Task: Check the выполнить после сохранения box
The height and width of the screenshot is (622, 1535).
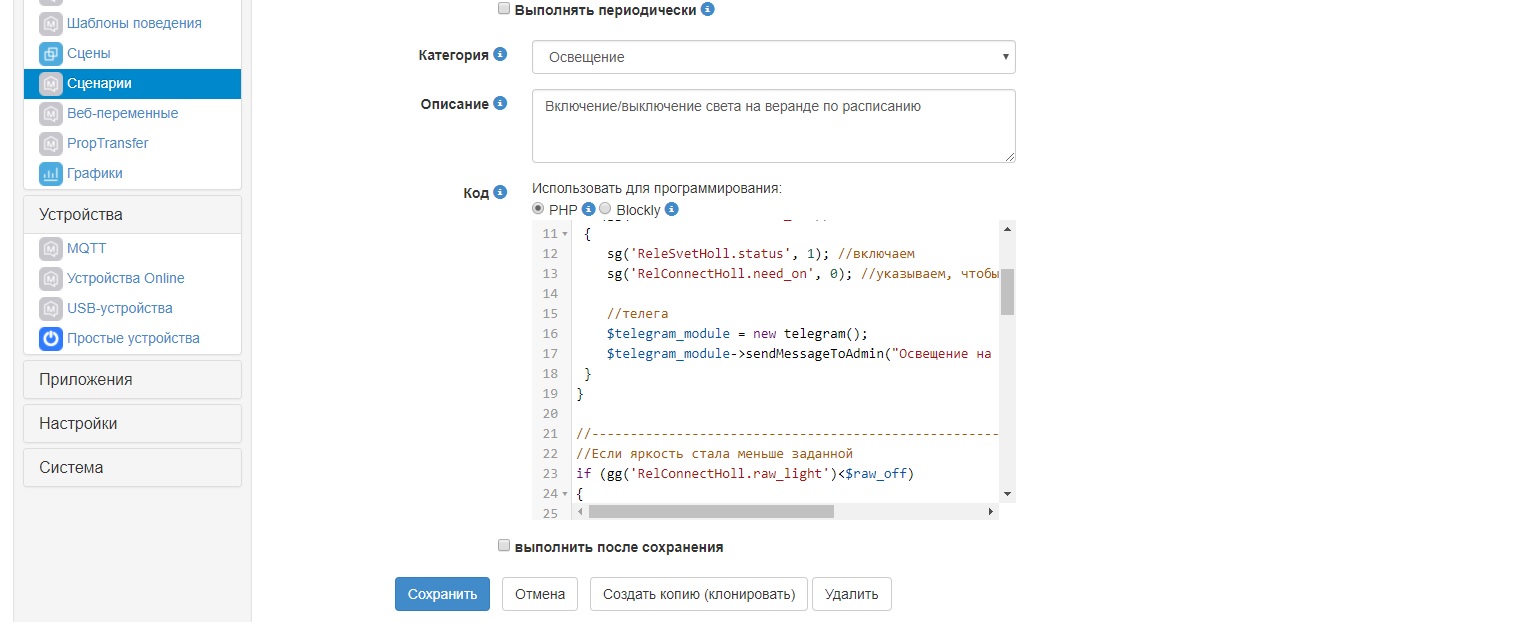Action: [x=504, y=547]
